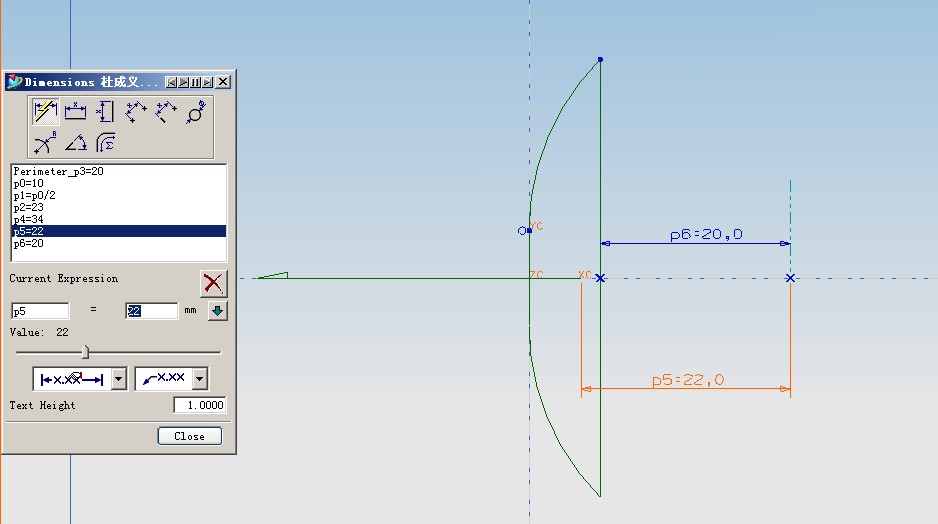Select the Diameter dimension tool
Screen dimensions: 938x524
pos(196,112)
